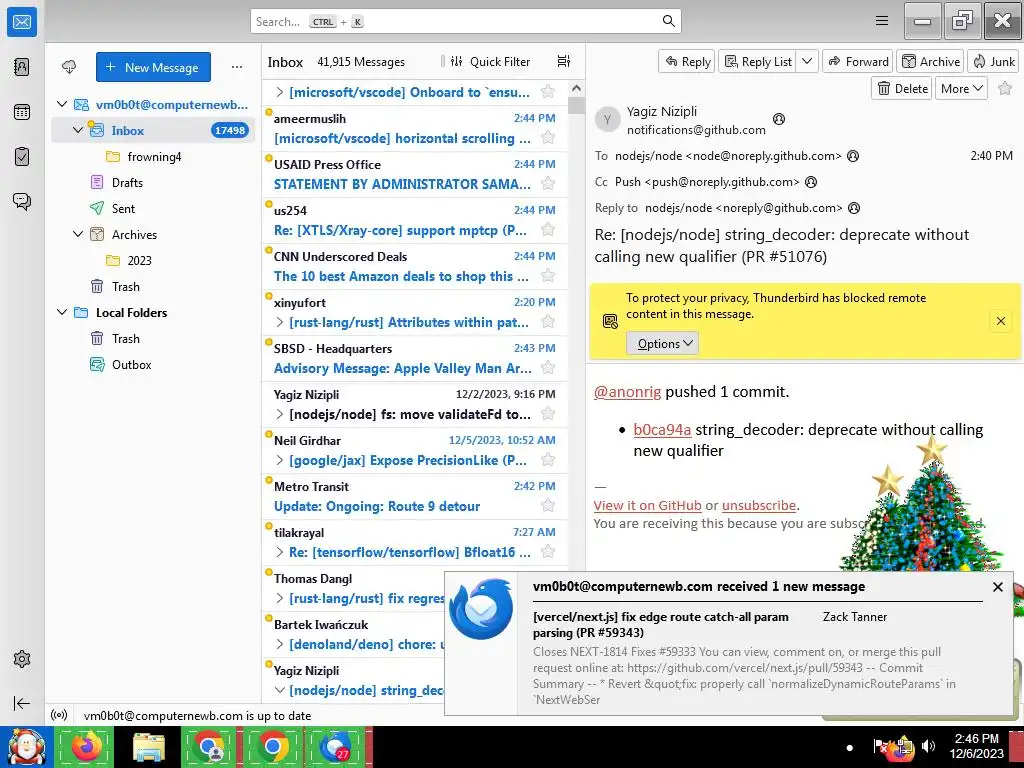Toggle the Quick Filter bar
Image resolution: width=1024 pixels, height=768 pixels.
click(x=490, y=61)
